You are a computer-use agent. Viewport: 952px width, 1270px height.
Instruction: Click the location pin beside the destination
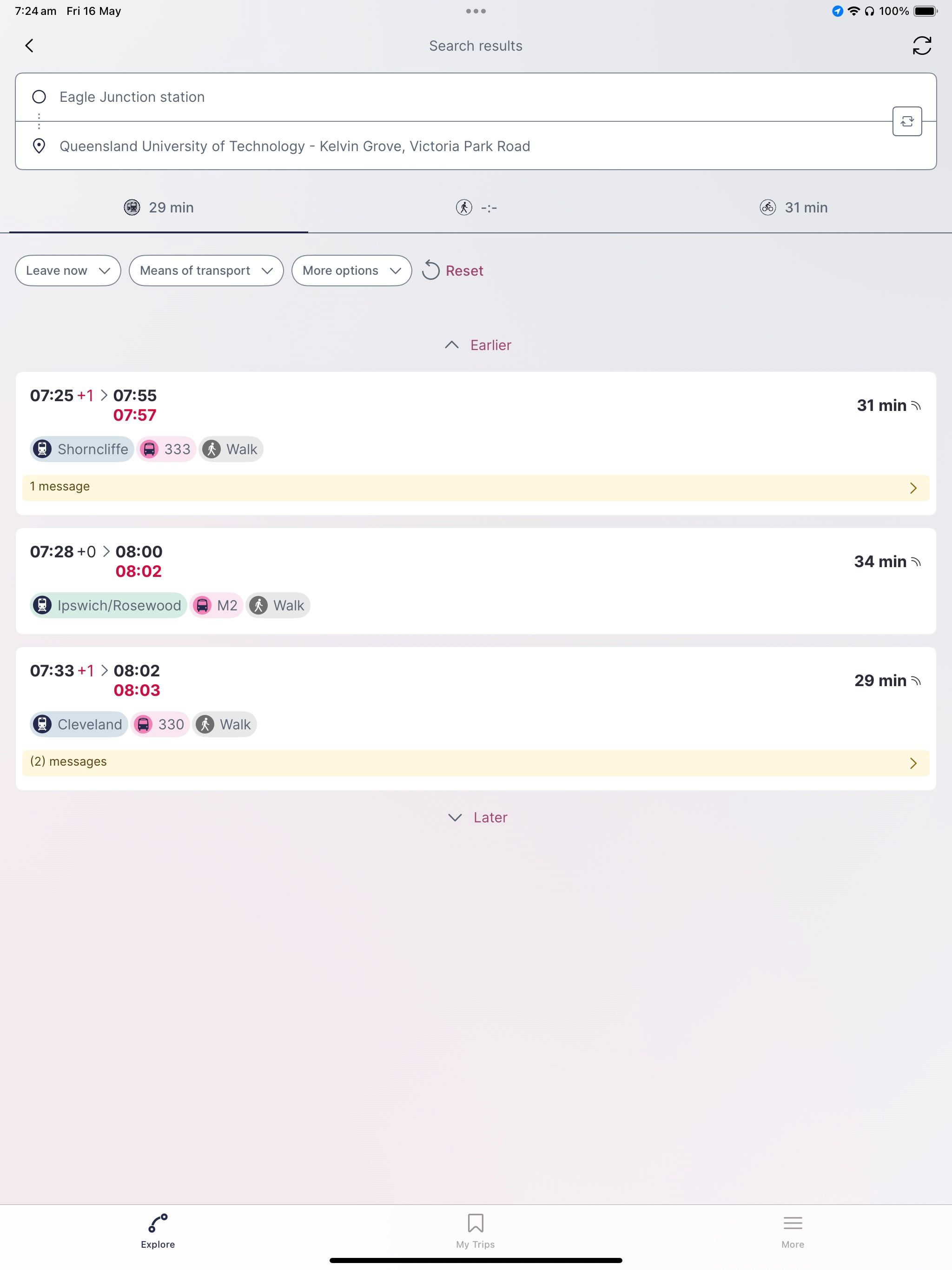point(39,146)
